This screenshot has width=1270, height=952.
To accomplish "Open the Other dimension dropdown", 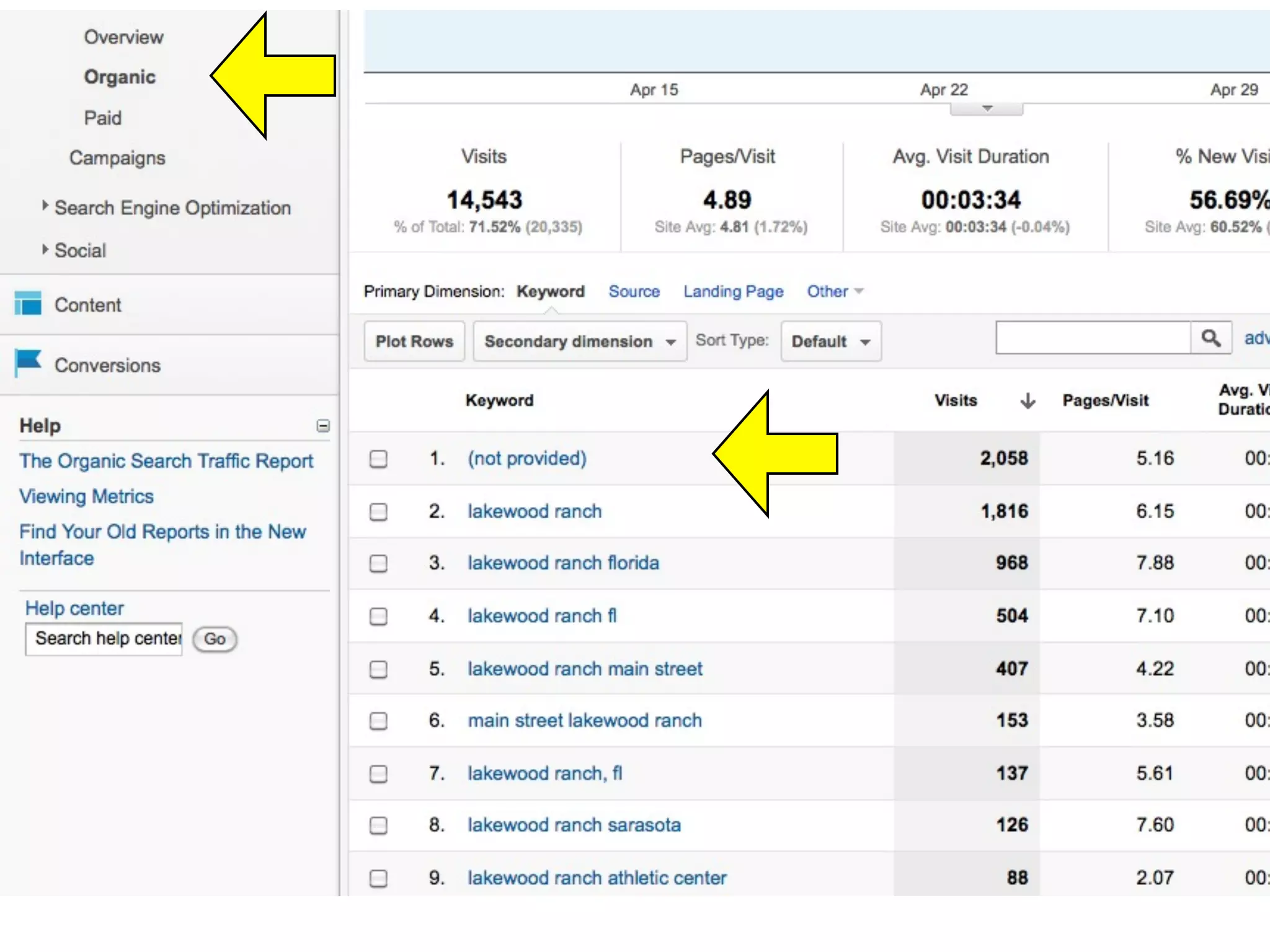I will pyautogui.click(x=834, y=291).
